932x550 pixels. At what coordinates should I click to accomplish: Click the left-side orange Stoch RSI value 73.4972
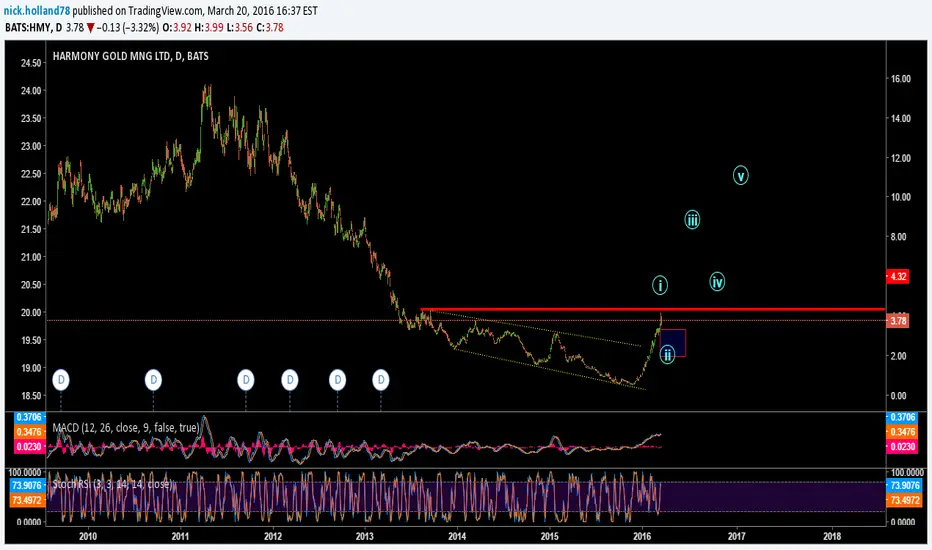[27, 501]
